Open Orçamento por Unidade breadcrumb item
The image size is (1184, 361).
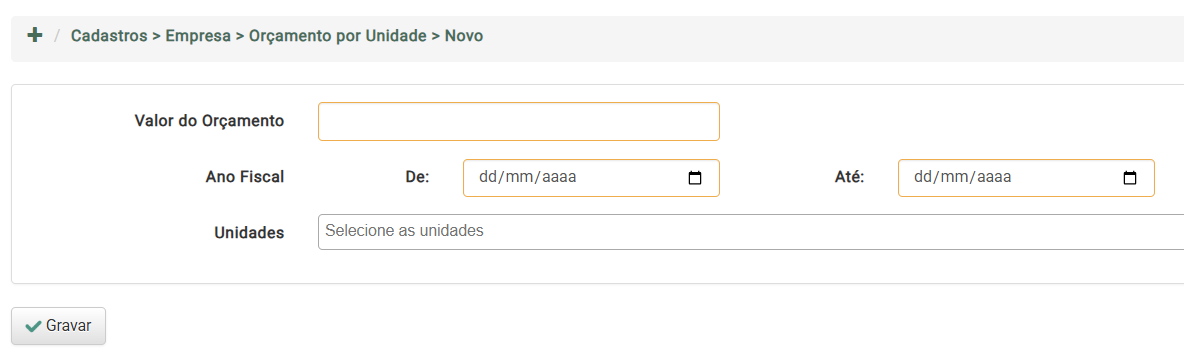tap(338, 35)
